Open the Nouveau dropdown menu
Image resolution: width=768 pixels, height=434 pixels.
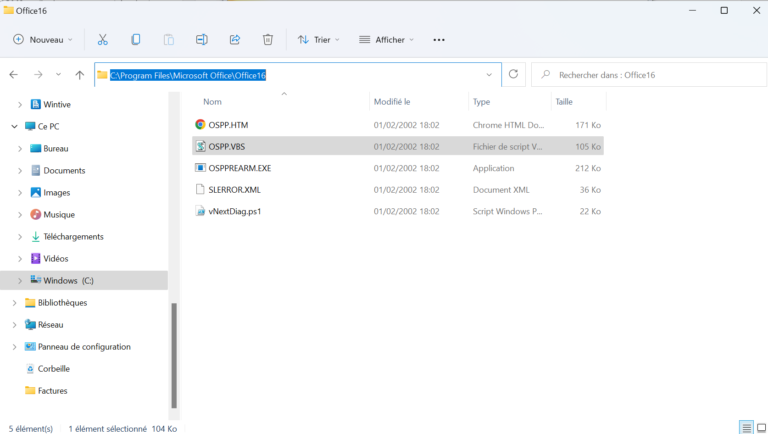tap(43, 40)
